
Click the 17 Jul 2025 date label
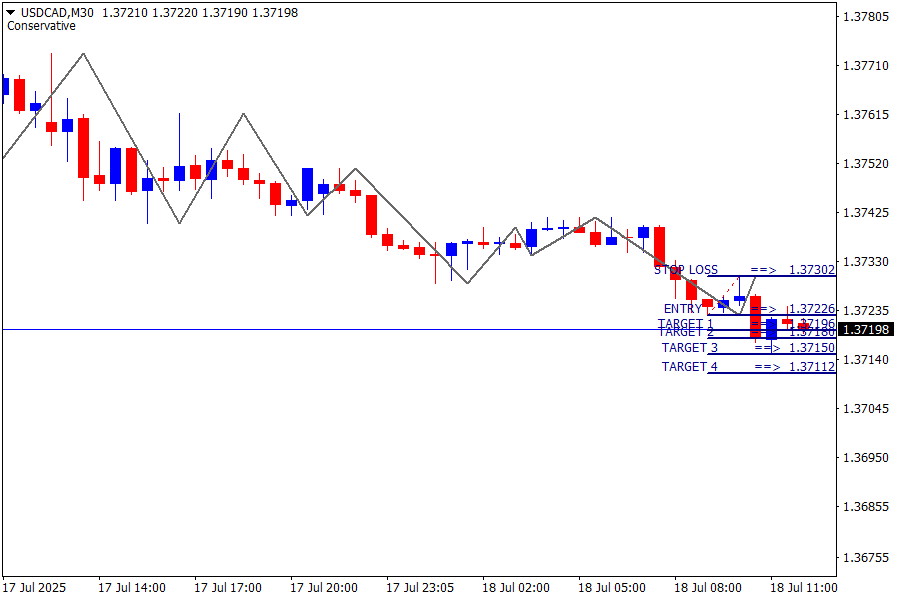pyautogui.click(x=34, y=588)
